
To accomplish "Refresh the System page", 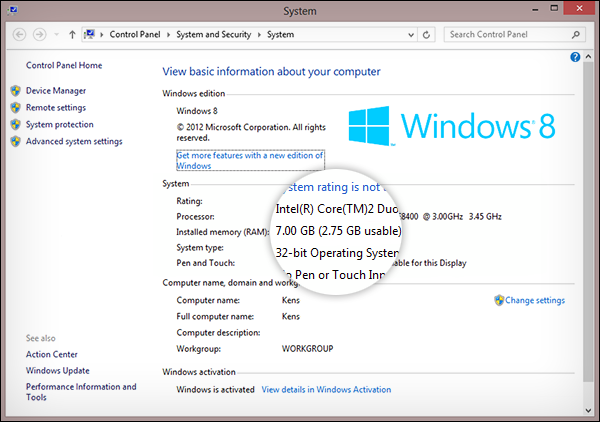I will coord(426,35).
